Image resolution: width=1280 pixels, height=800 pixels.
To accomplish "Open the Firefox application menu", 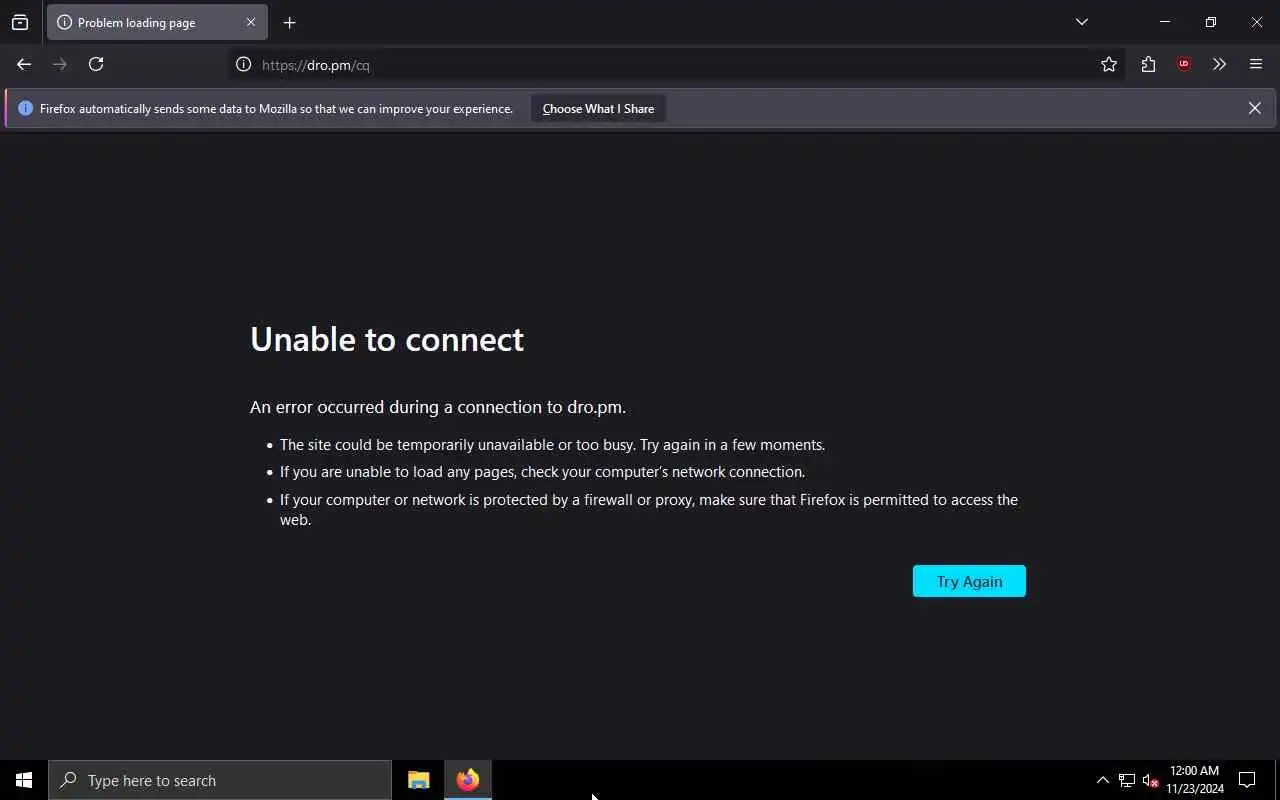I will point(1256,64).
